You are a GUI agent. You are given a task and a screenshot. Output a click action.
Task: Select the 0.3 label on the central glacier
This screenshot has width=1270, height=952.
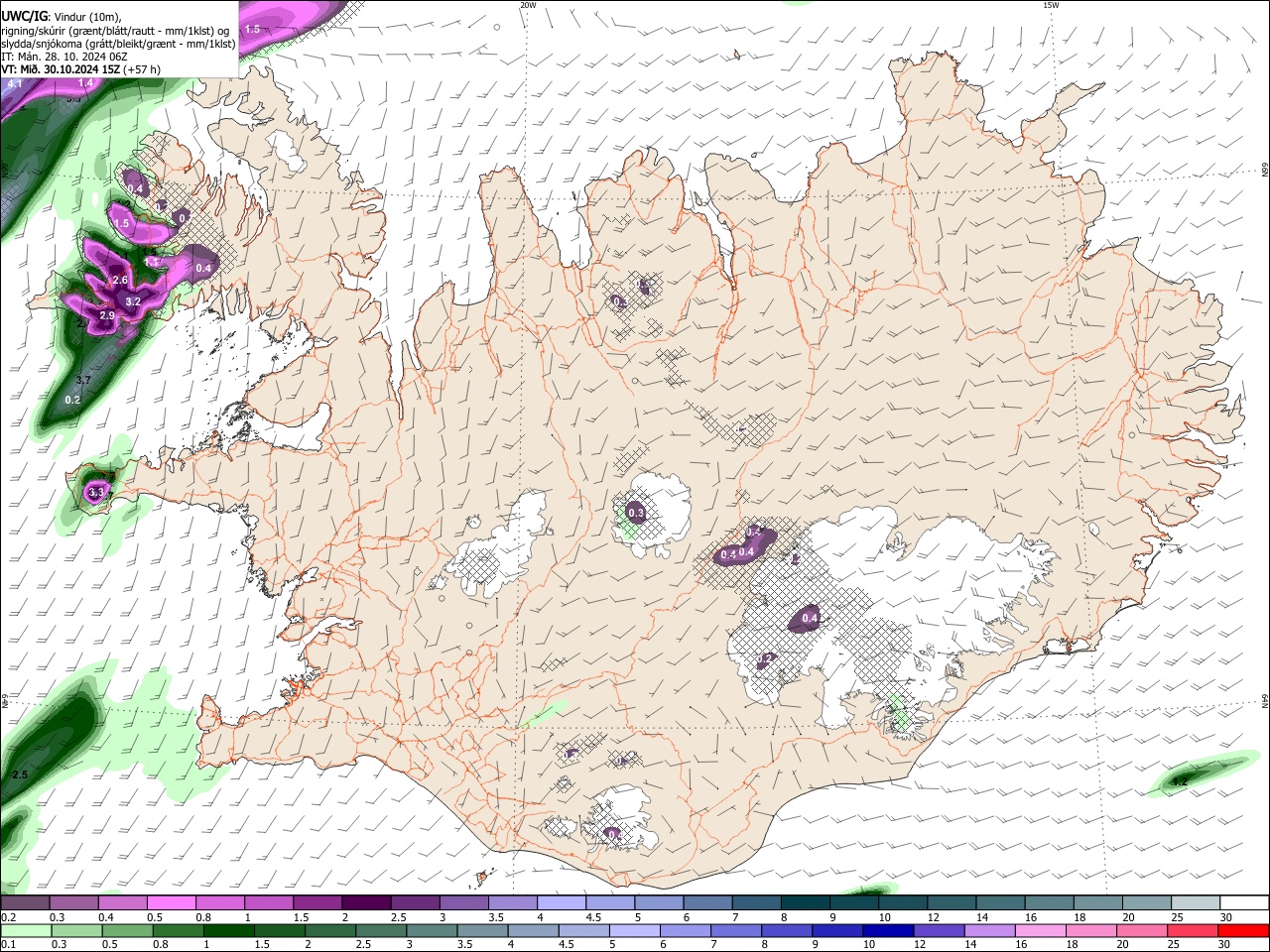coord(636,513)
